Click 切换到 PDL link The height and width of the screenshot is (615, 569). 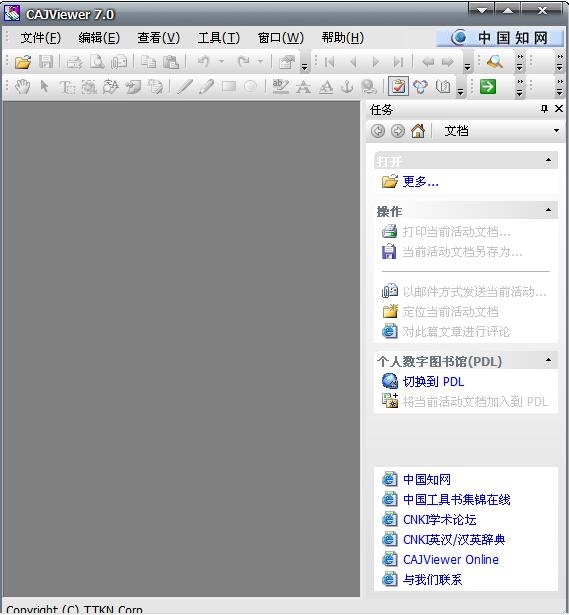[433, 382]
